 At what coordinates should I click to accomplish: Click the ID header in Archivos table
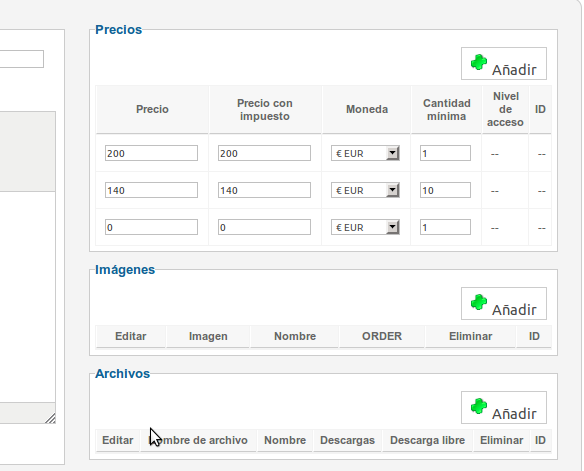[540, 440]
